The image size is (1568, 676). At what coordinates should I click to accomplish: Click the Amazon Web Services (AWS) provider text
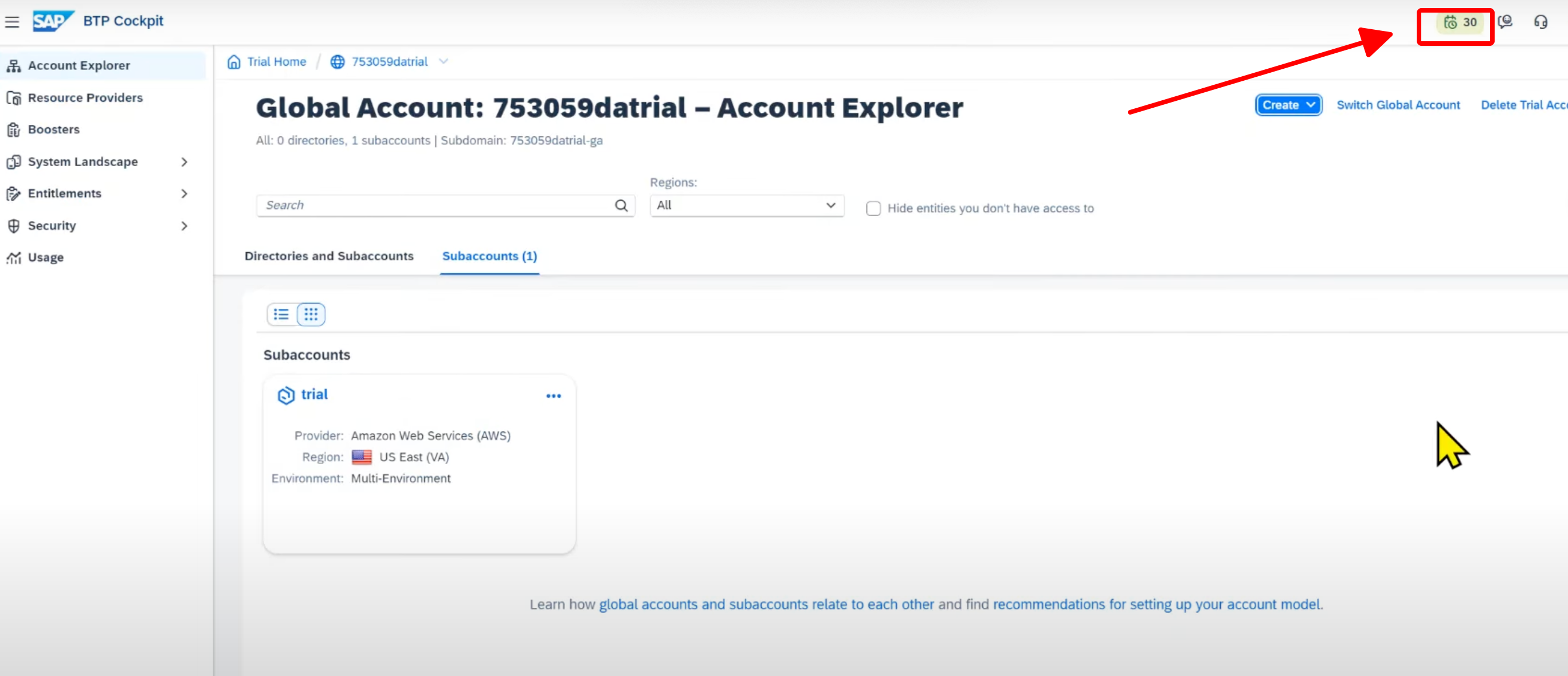(x=430, y=435)
